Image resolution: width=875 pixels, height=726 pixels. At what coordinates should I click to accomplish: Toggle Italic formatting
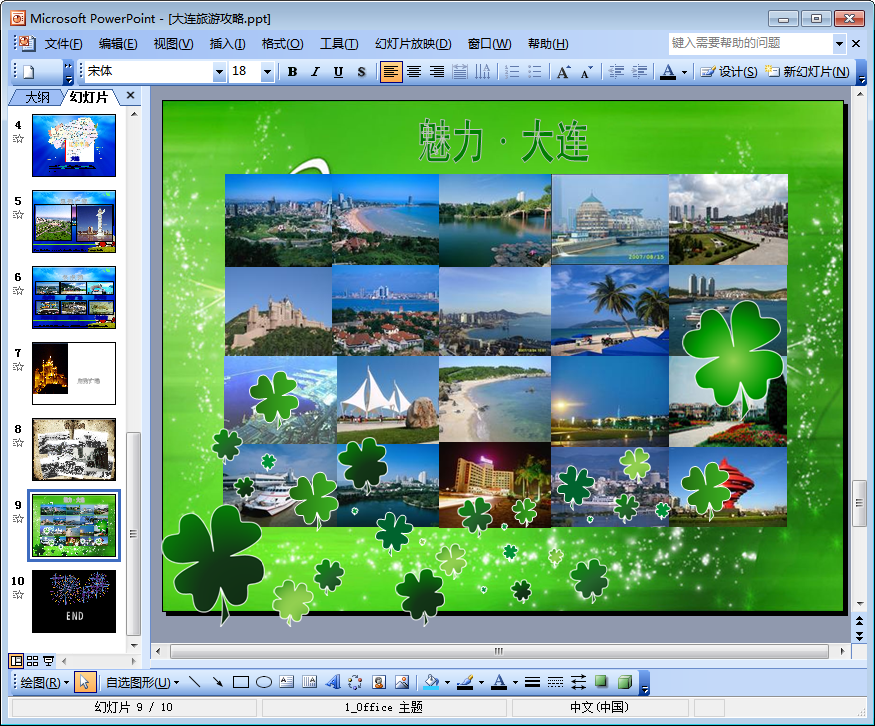[x=315, y=71]
